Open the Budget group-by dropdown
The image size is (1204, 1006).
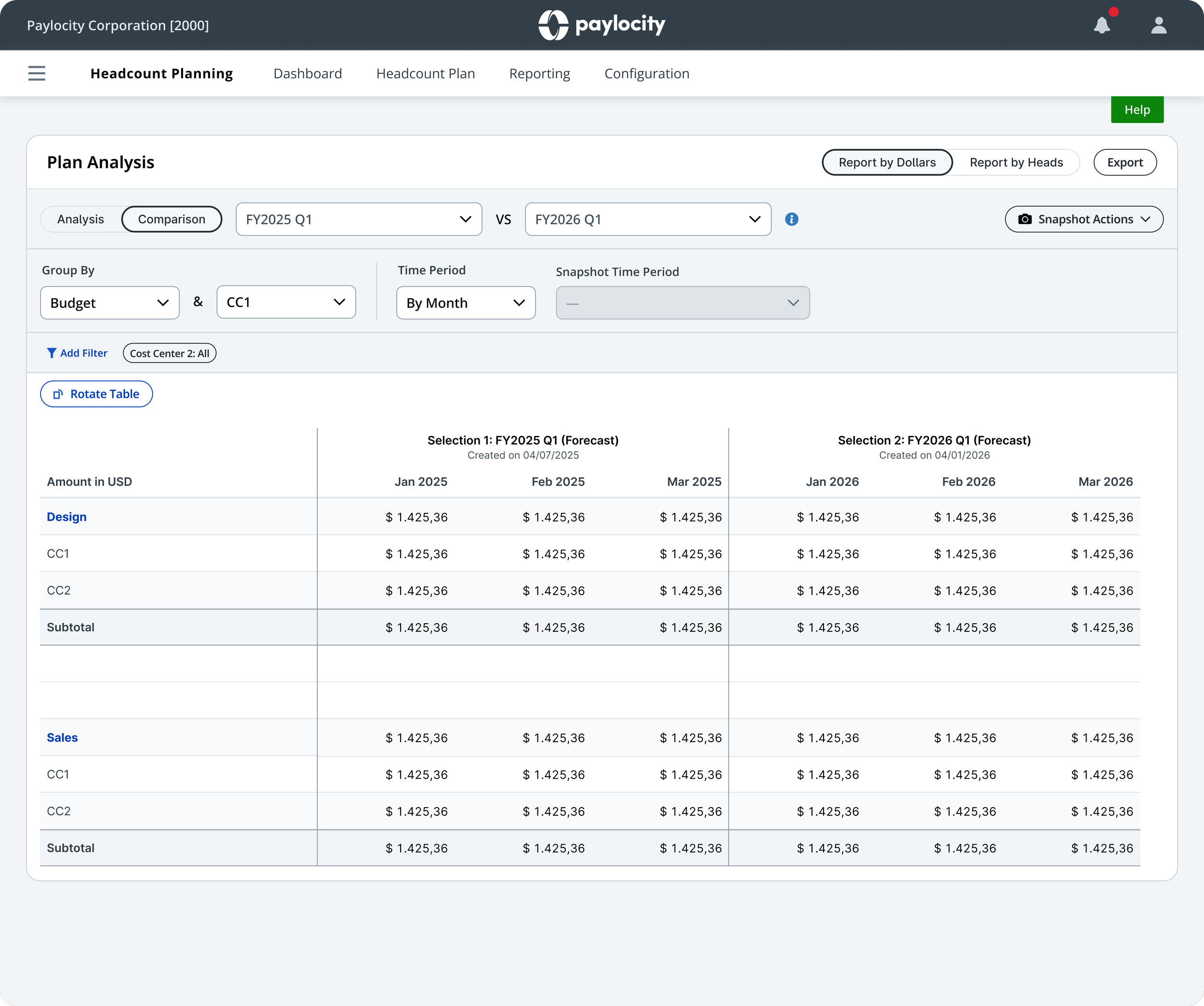click(109, 302)
